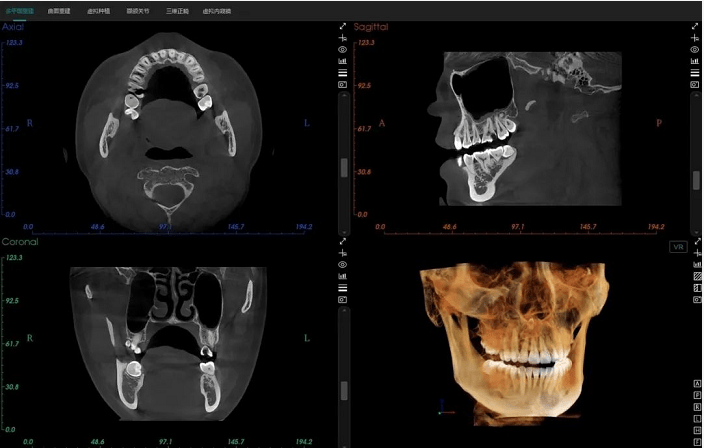The image size is (704, 448).
Task: Open lines menu in Coronal view toolbar
Action: [343, 288]
